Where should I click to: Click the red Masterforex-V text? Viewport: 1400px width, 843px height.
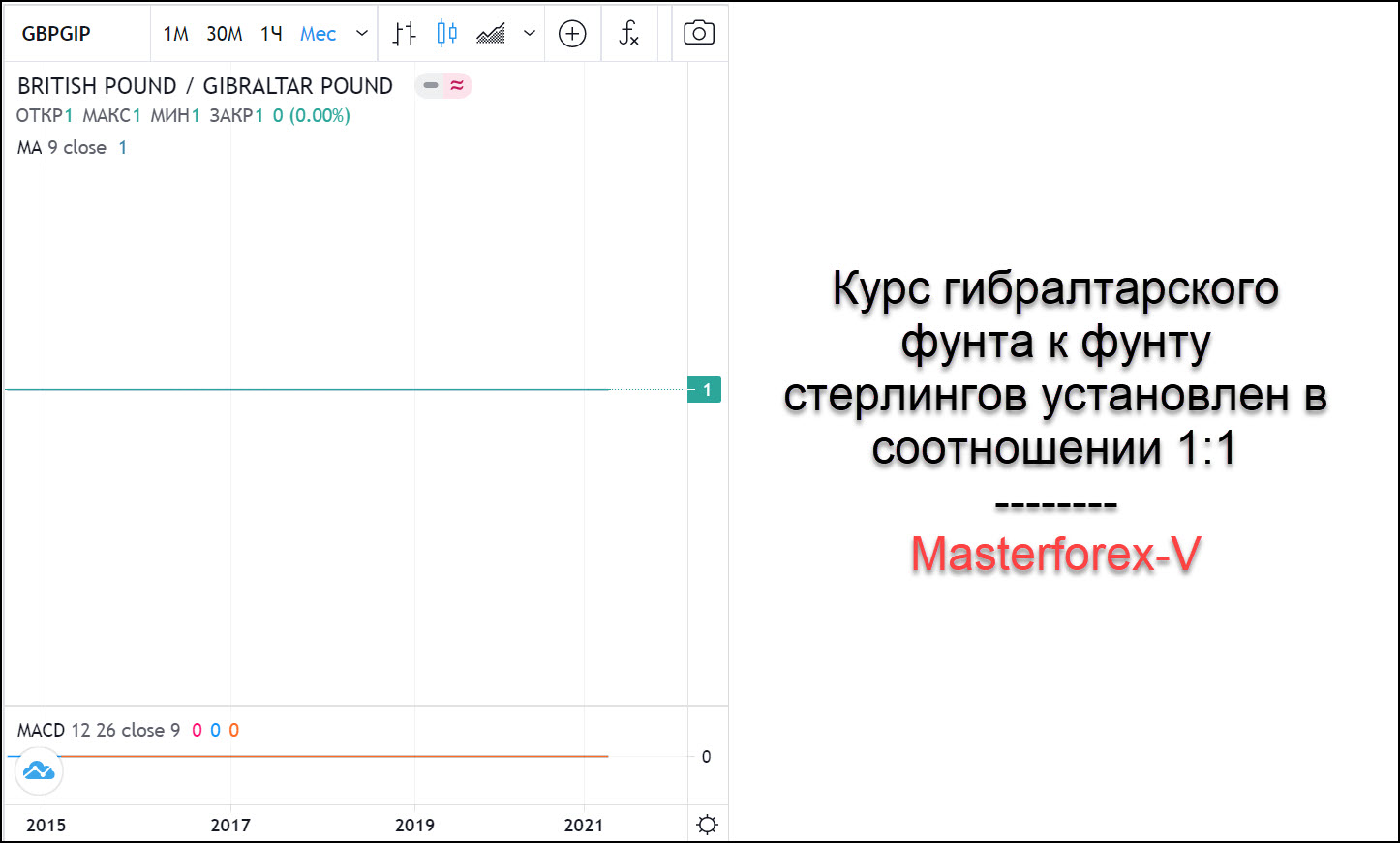click(1055, 555)
